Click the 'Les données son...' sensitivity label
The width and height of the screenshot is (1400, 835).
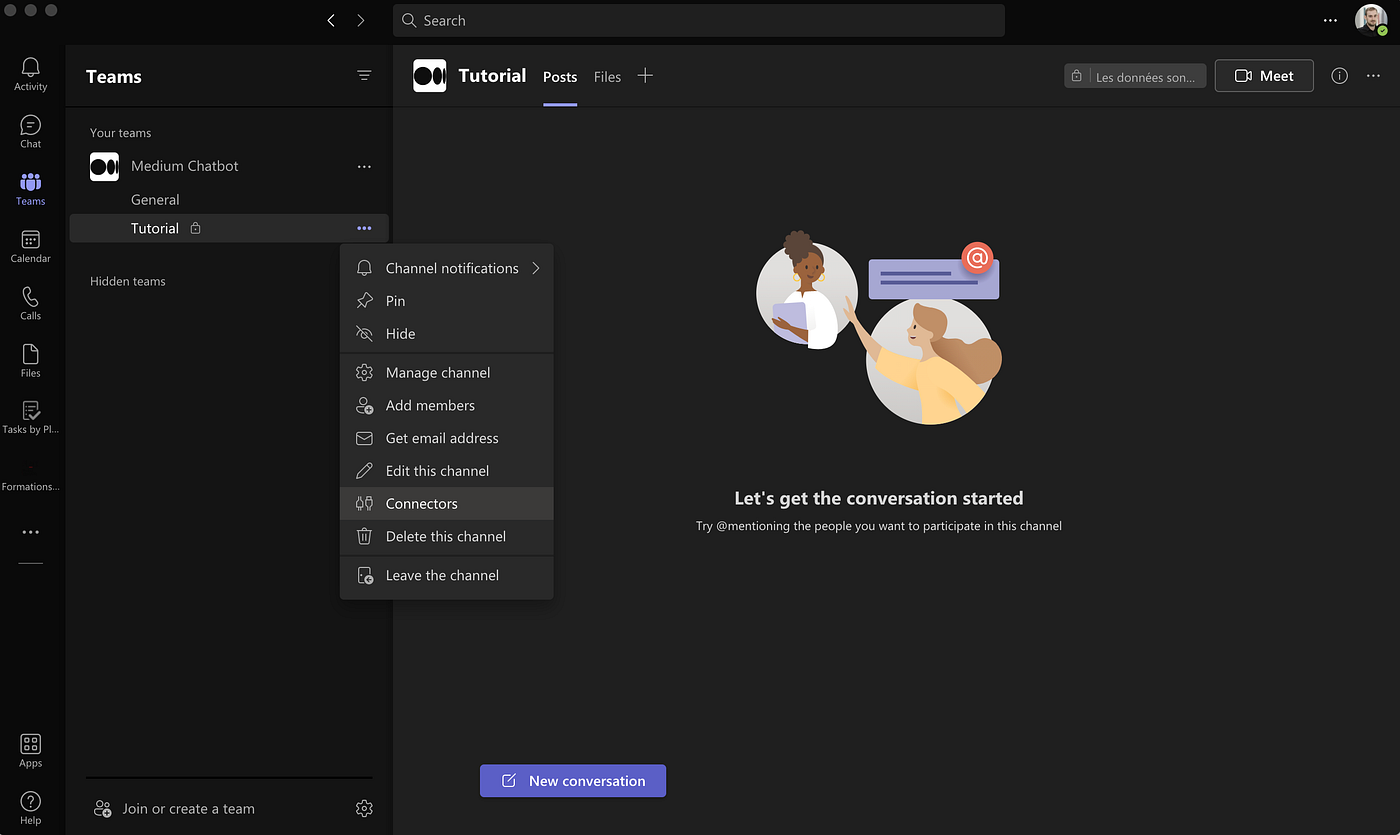[x=1135, y=76]
